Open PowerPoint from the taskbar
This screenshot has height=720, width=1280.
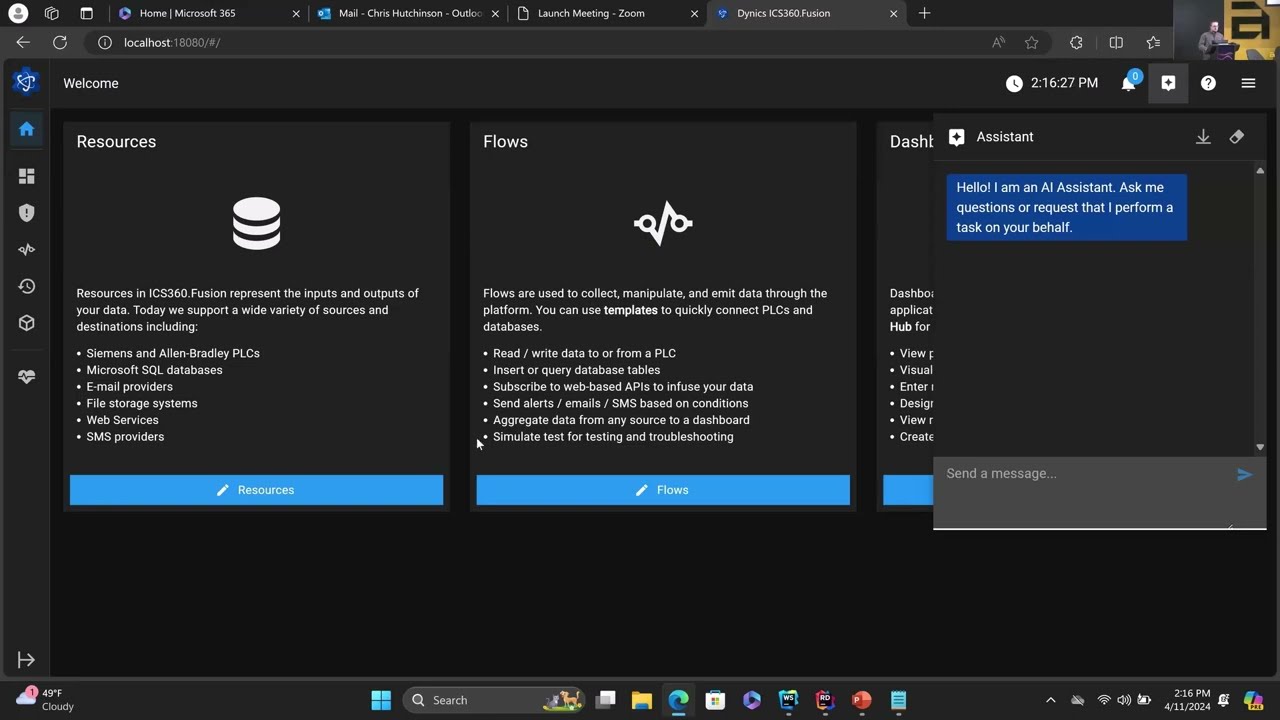(x=861, y=700)
